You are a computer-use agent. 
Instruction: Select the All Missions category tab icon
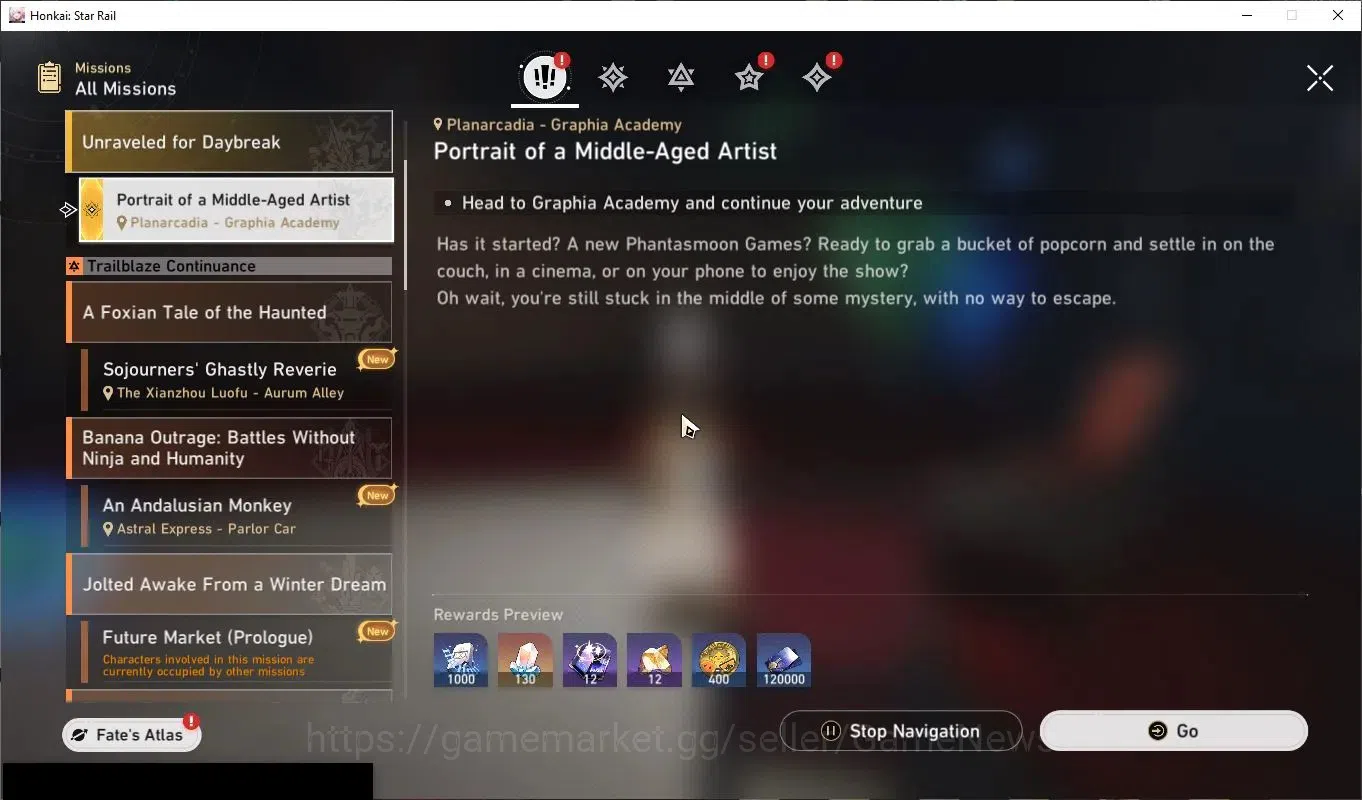tap(545, 77)
